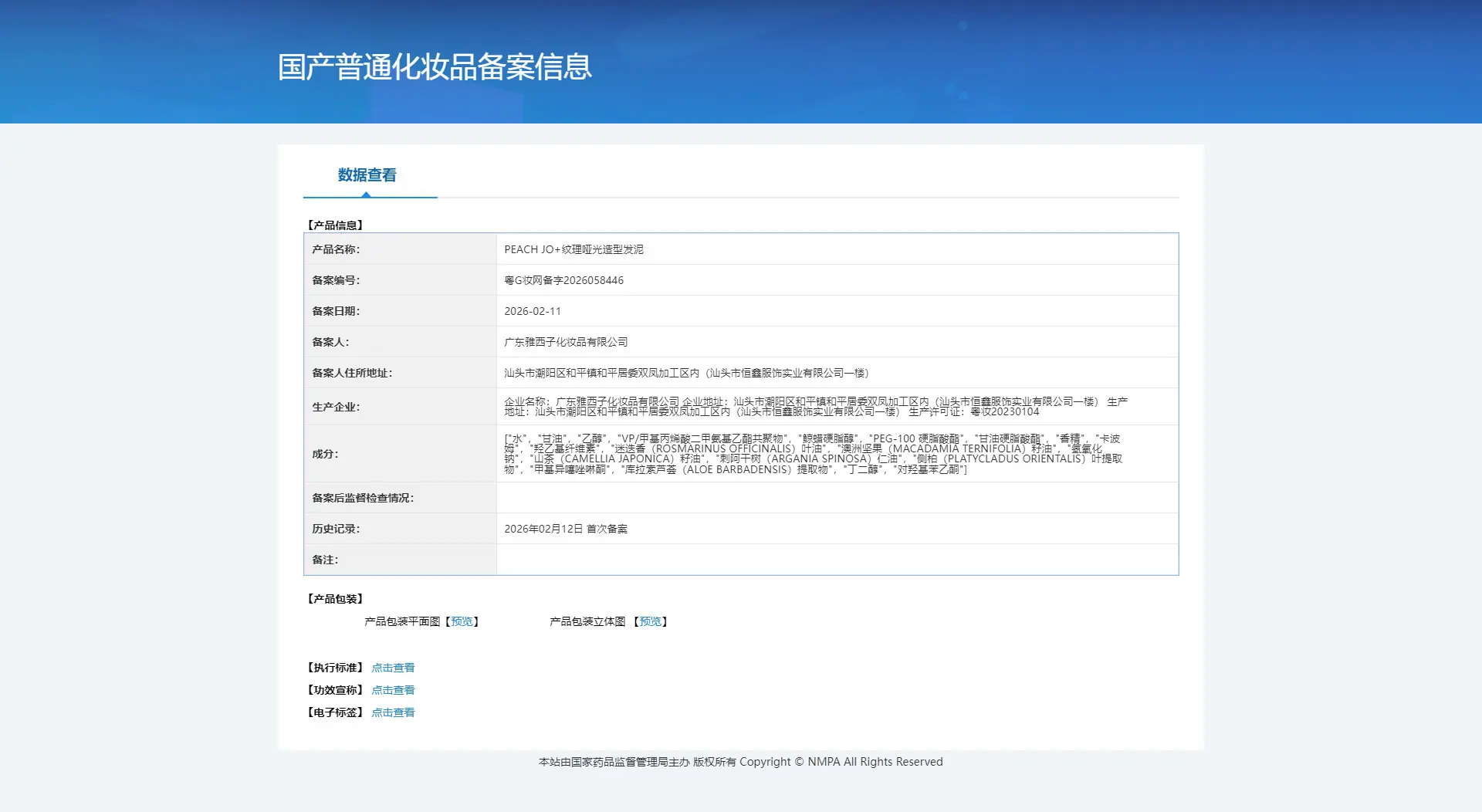
Task: Select the 生产企业 details text
Action: (x=816, y=407)
